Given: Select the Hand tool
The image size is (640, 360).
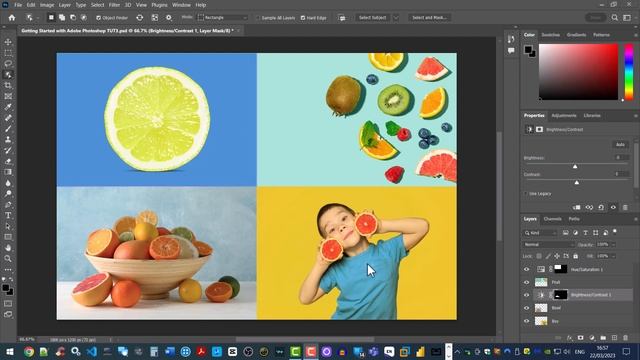Looking at the screenshot, I should coord(8,248).
